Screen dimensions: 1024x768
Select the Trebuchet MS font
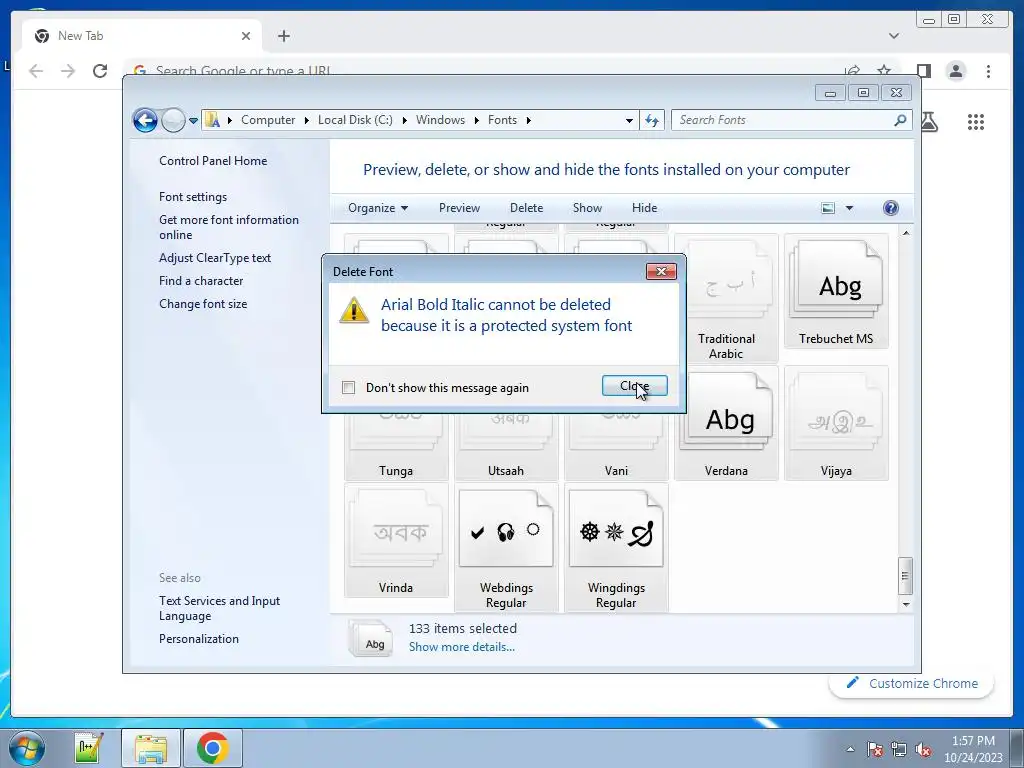click(x=836, y=291)
